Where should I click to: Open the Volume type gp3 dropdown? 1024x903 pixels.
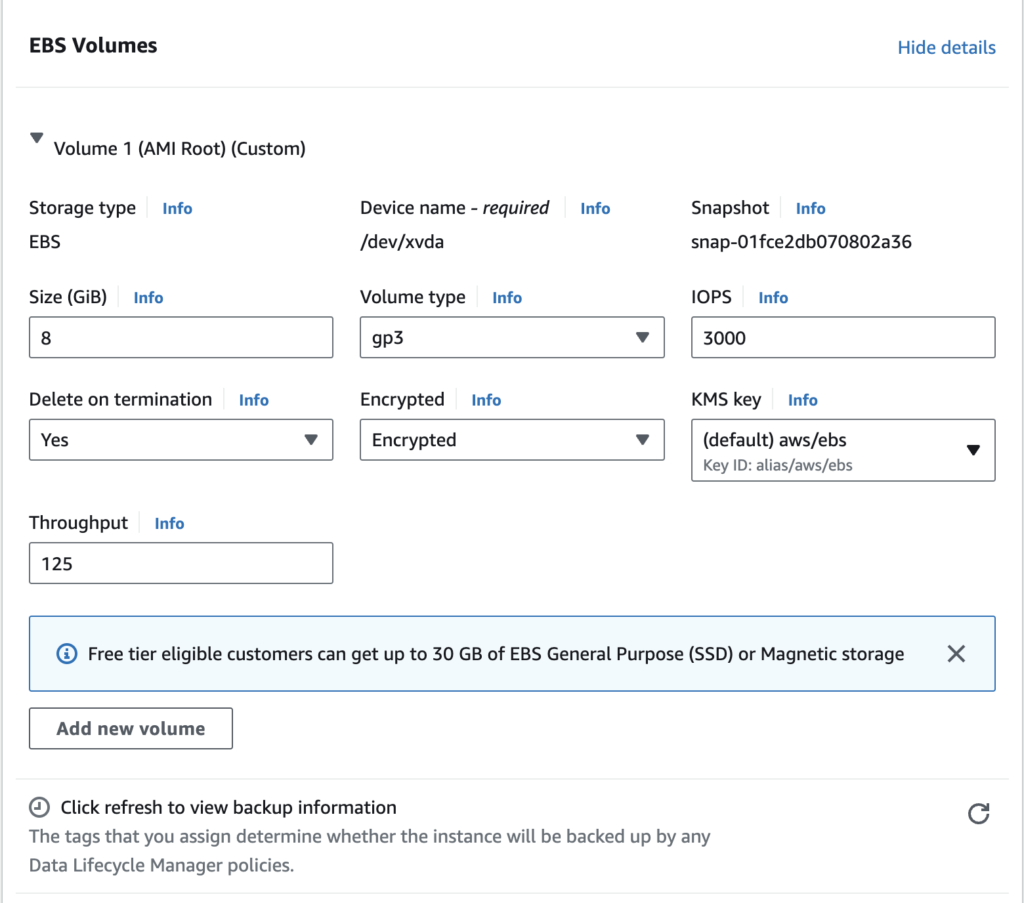pos(511,338)
